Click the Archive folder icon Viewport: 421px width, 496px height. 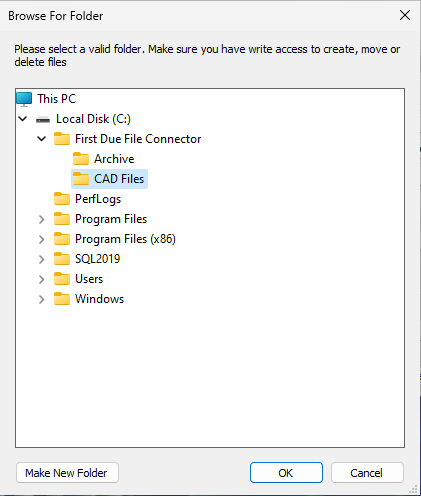(81, 159)
